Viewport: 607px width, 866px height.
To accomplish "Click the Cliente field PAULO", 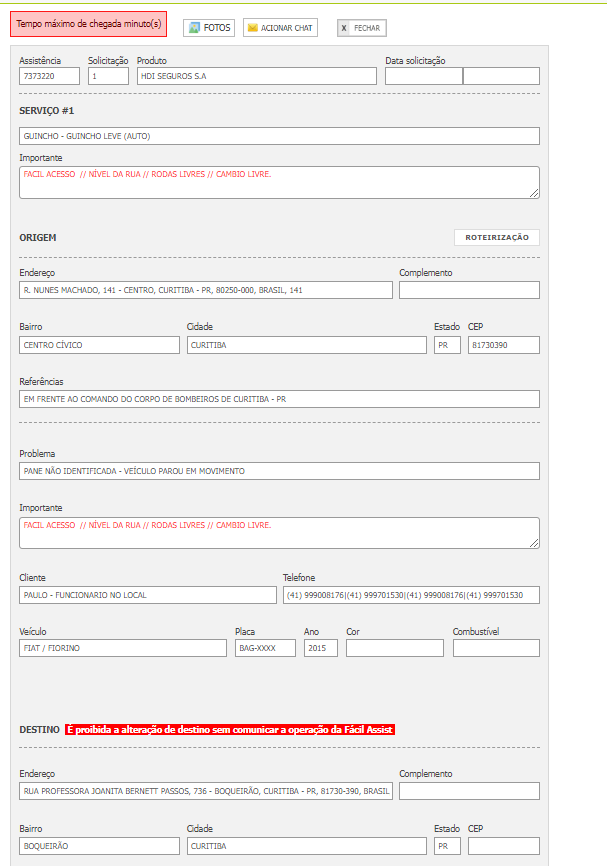I will 148,595.
